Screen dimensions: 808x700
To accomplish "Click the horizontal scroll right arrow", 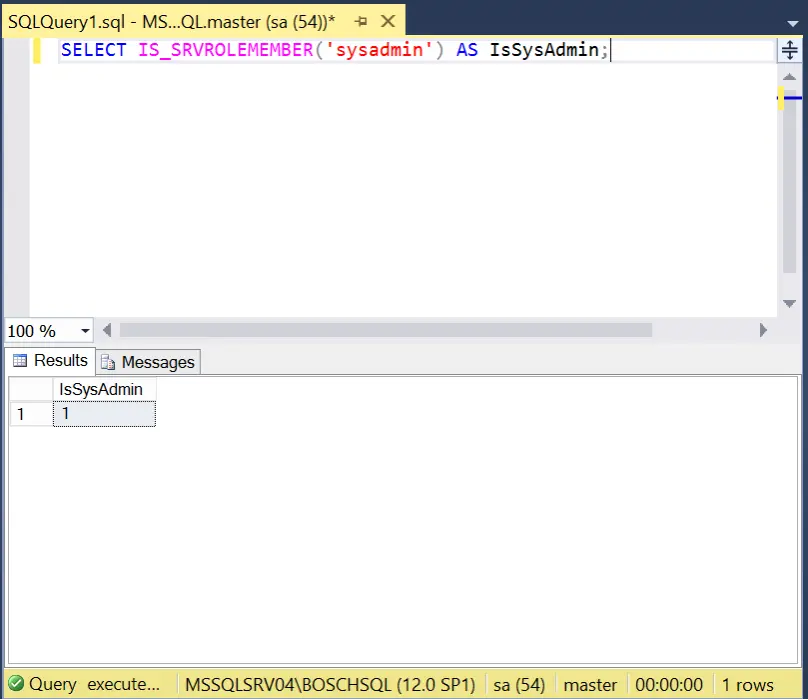I will pos(763,330).
